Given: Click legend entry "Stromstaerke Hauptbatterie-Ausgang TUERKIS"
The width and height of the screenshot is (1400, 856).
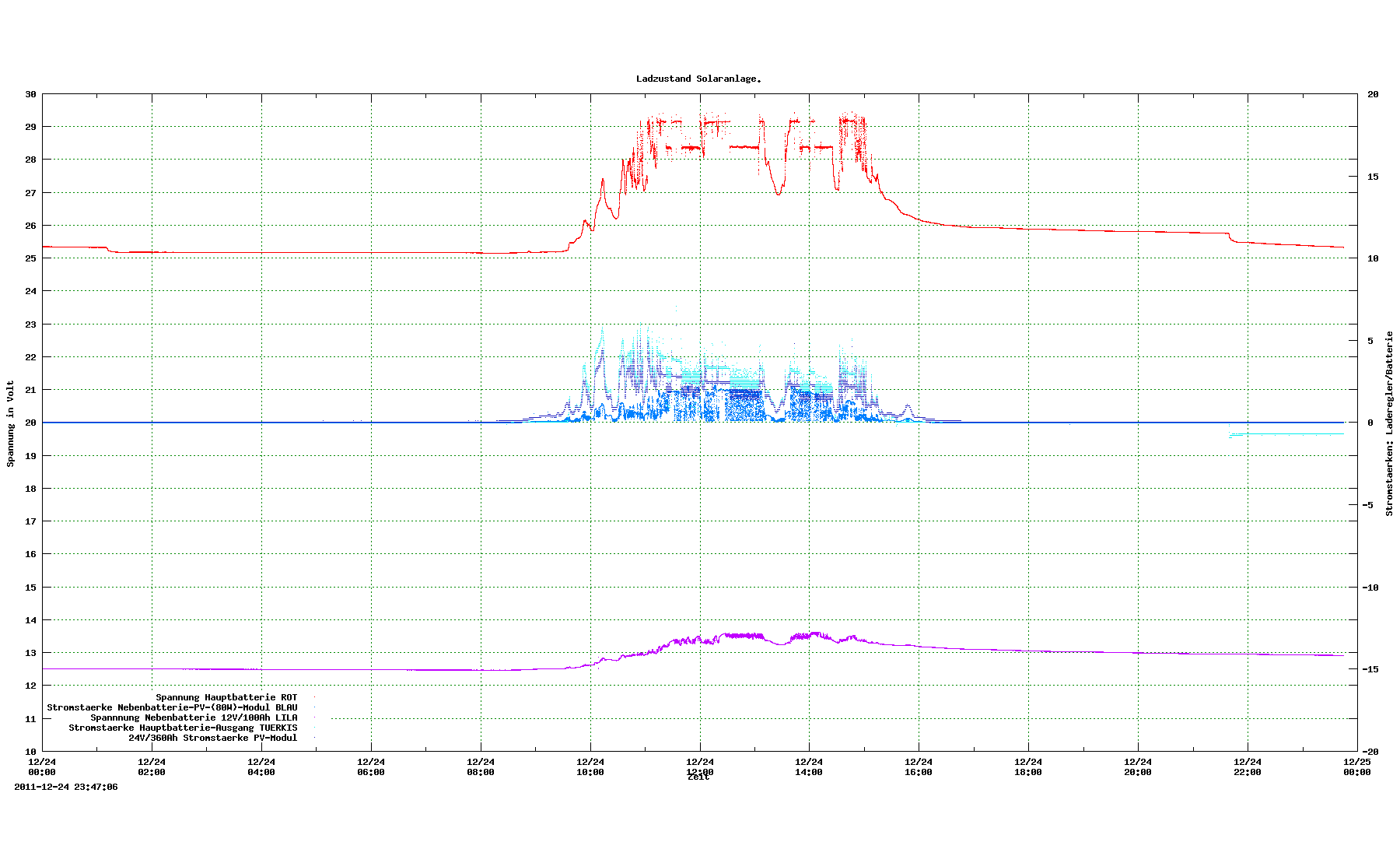Looking at the screenshot, I should [183, 728].
